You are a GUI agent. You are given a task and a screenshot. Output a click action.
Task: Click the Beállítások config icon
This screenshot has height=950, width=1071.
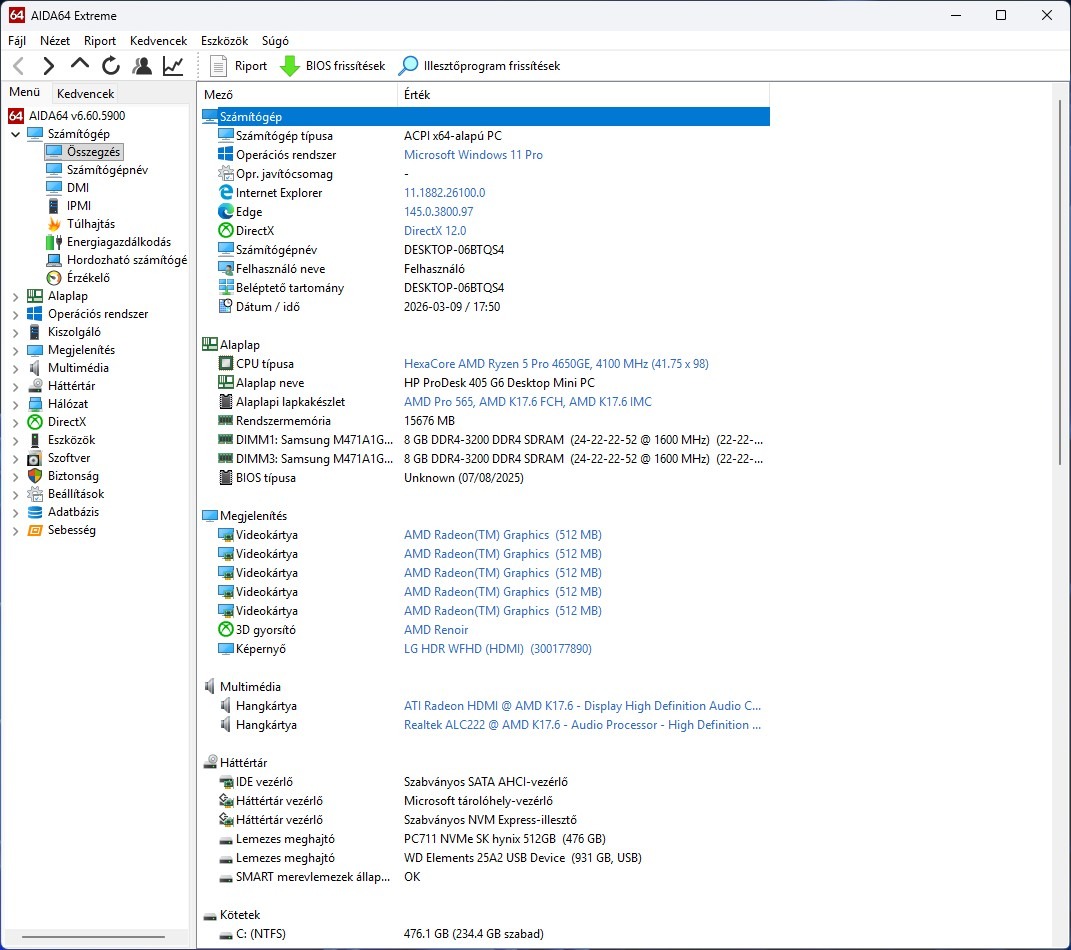tap(35, 494)
